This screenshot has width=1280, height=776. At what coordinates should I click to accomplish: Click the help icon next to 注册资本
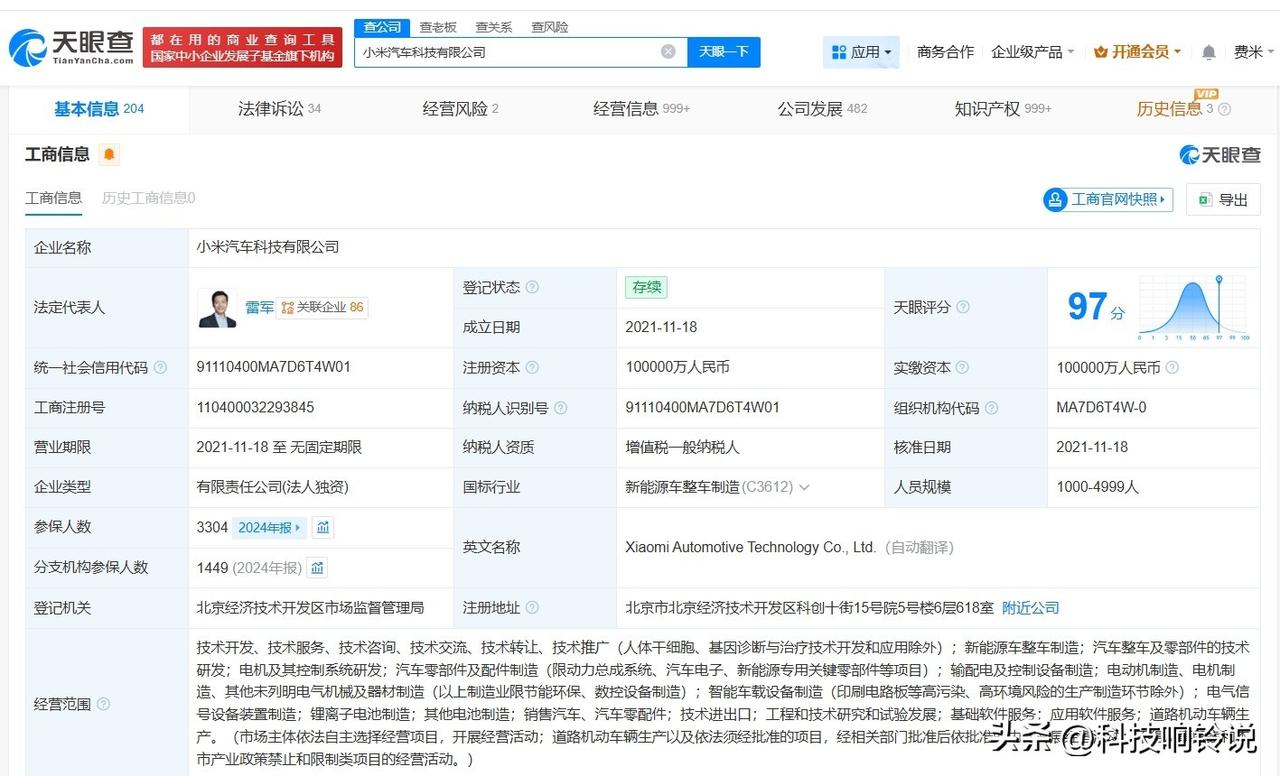532,368
